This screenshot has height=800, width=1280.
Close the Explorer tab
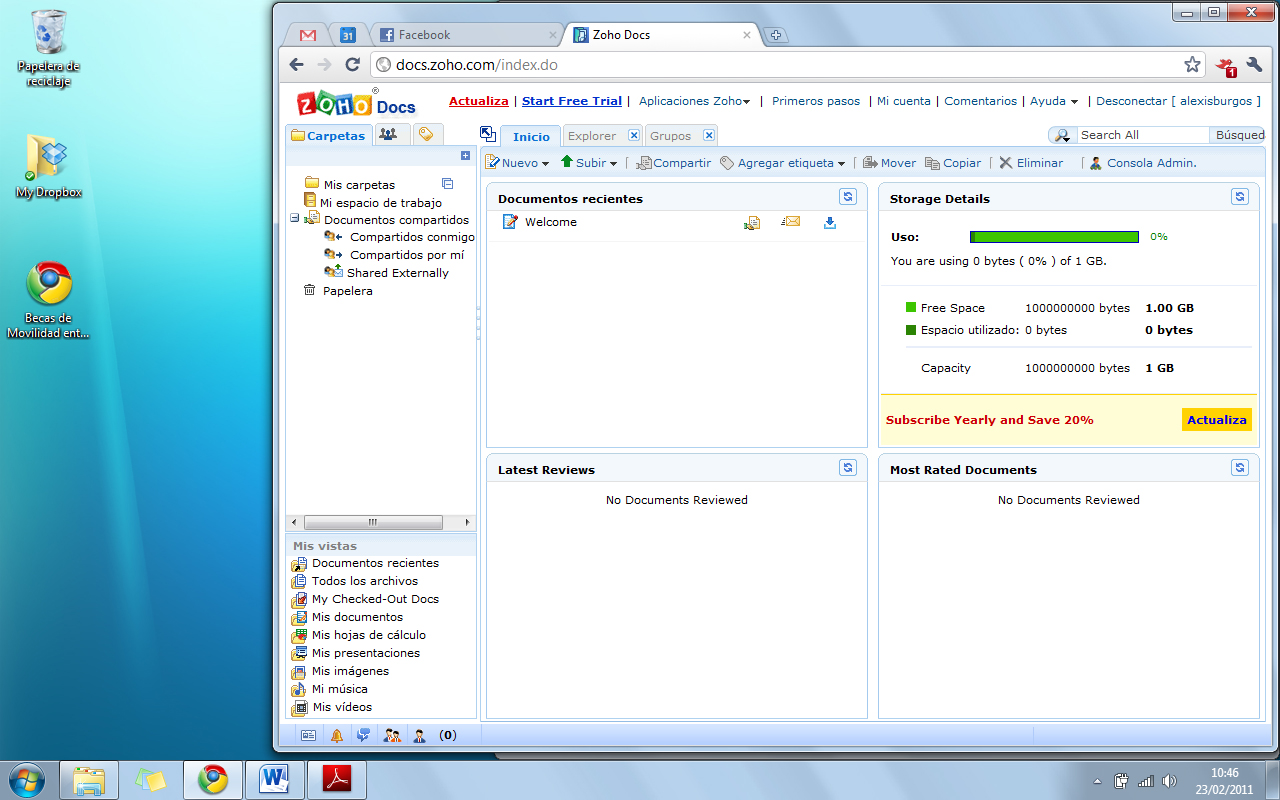(634, 135)
